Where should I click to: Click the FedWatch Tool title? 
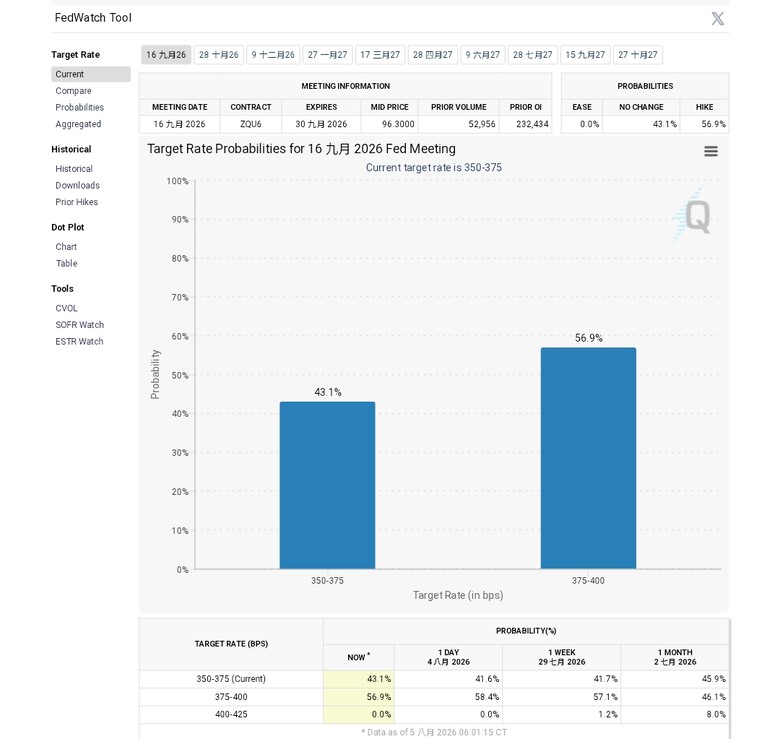(93, 18)
